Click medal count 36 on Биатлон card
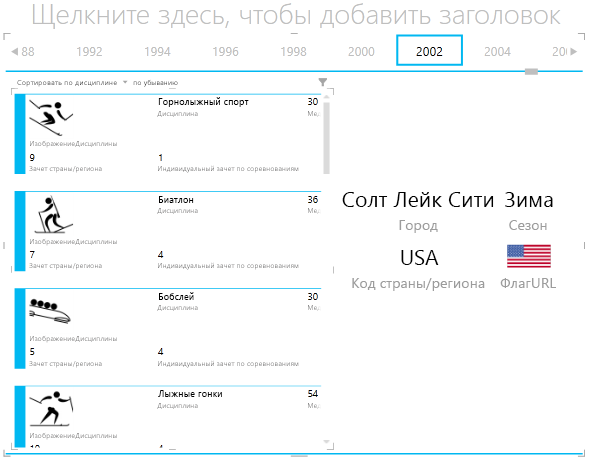The image size is (589, 461). [x=313, y=200]
